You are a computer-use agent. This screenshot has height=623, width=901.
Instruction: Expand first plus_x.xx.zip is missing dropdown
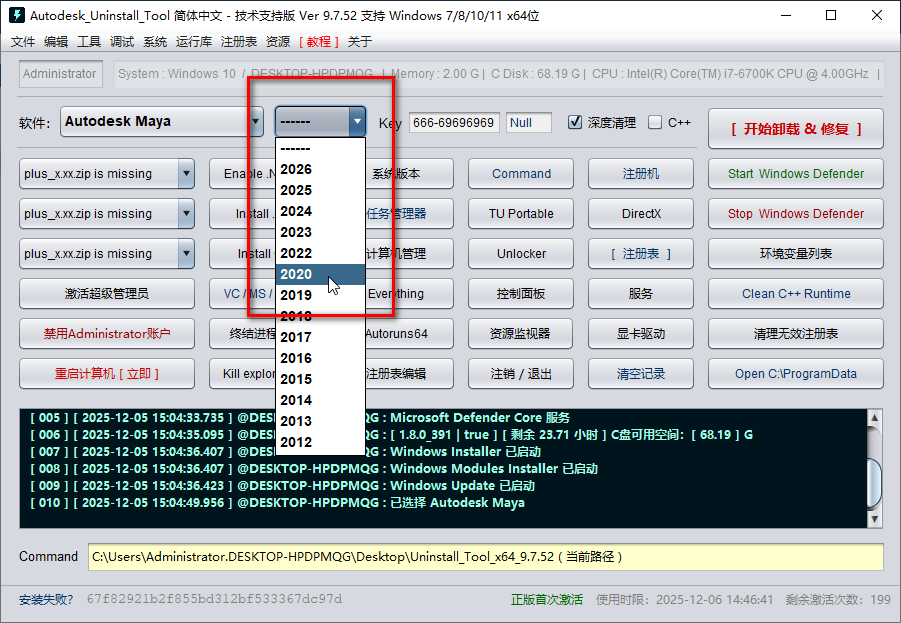point(186,174)
